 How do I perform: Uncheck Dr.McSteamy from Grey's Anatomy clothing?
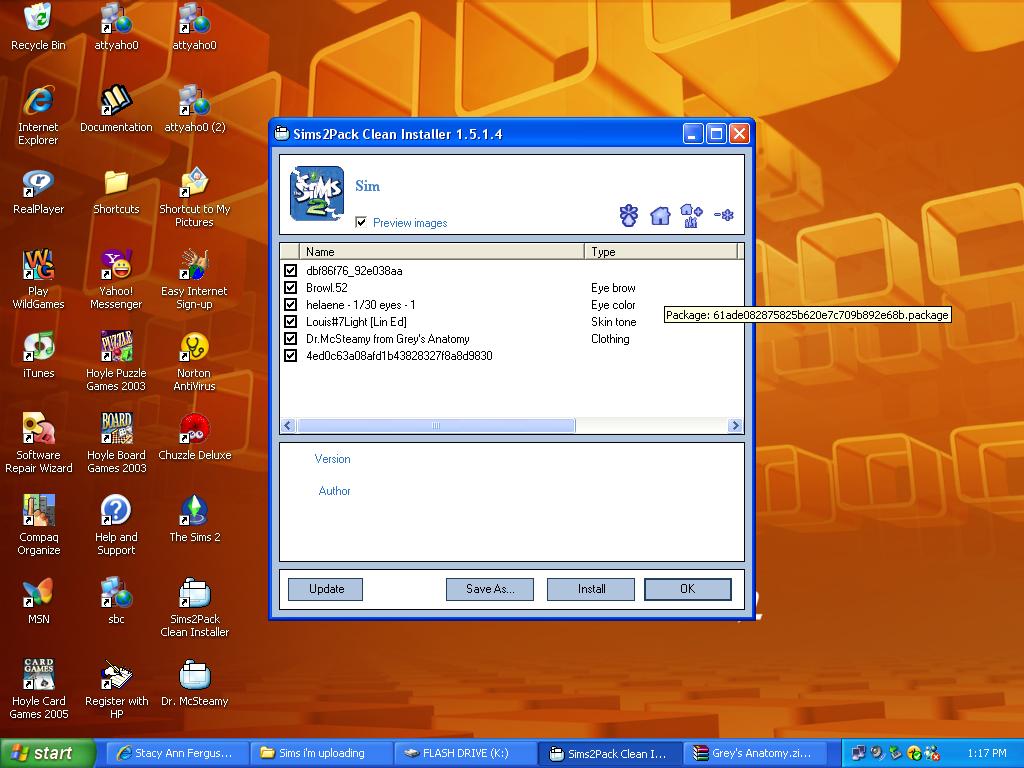[290, 339]
